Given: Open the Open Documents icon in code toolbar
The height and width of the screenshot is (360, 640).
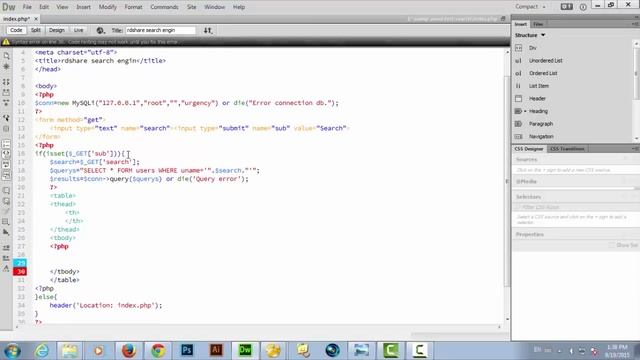Looking at the screenshot, I should point(6,56).
